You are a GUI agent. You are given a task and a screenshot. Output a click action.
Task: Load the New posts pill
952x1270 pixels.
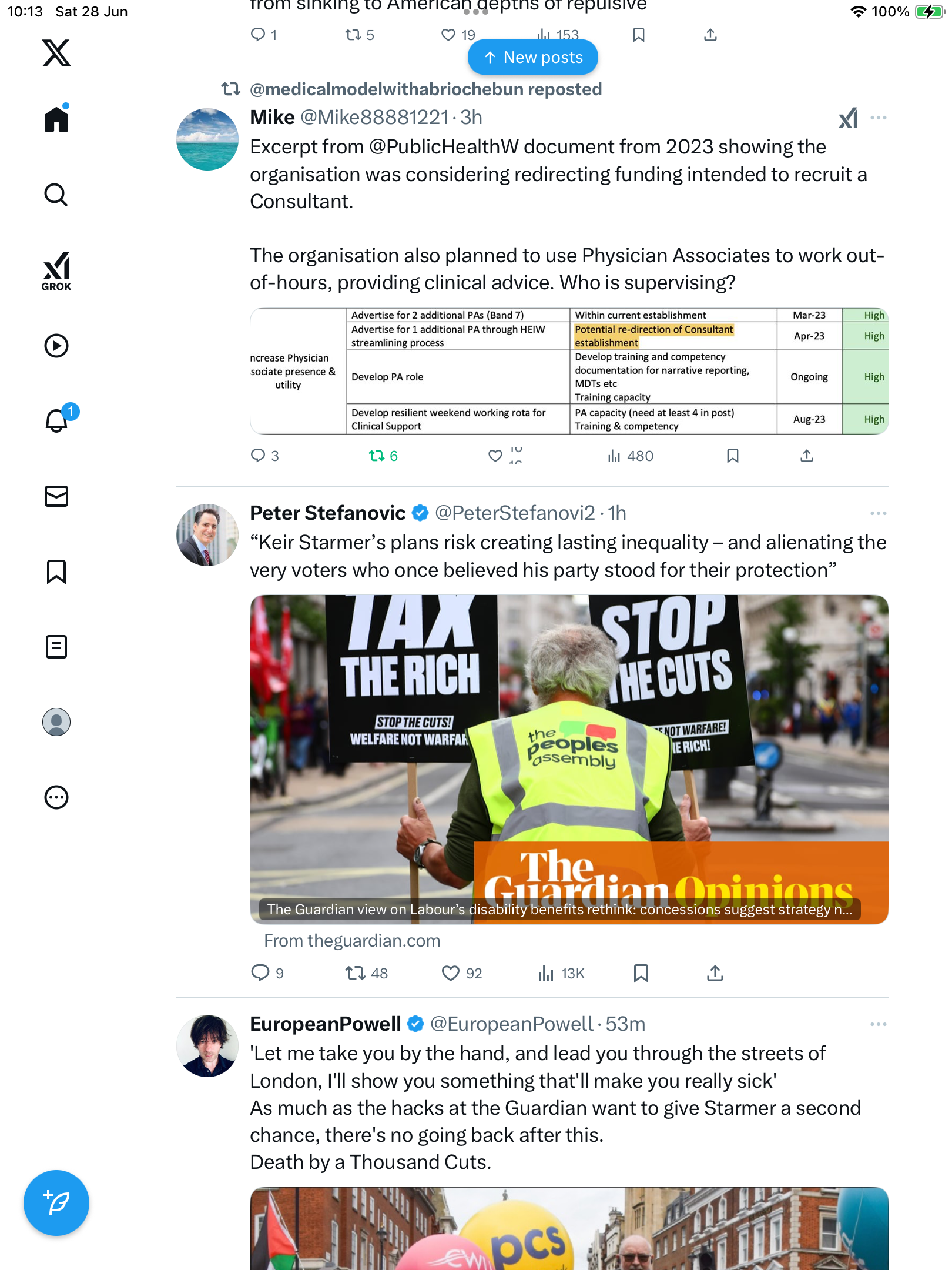[x=533, y=57]
